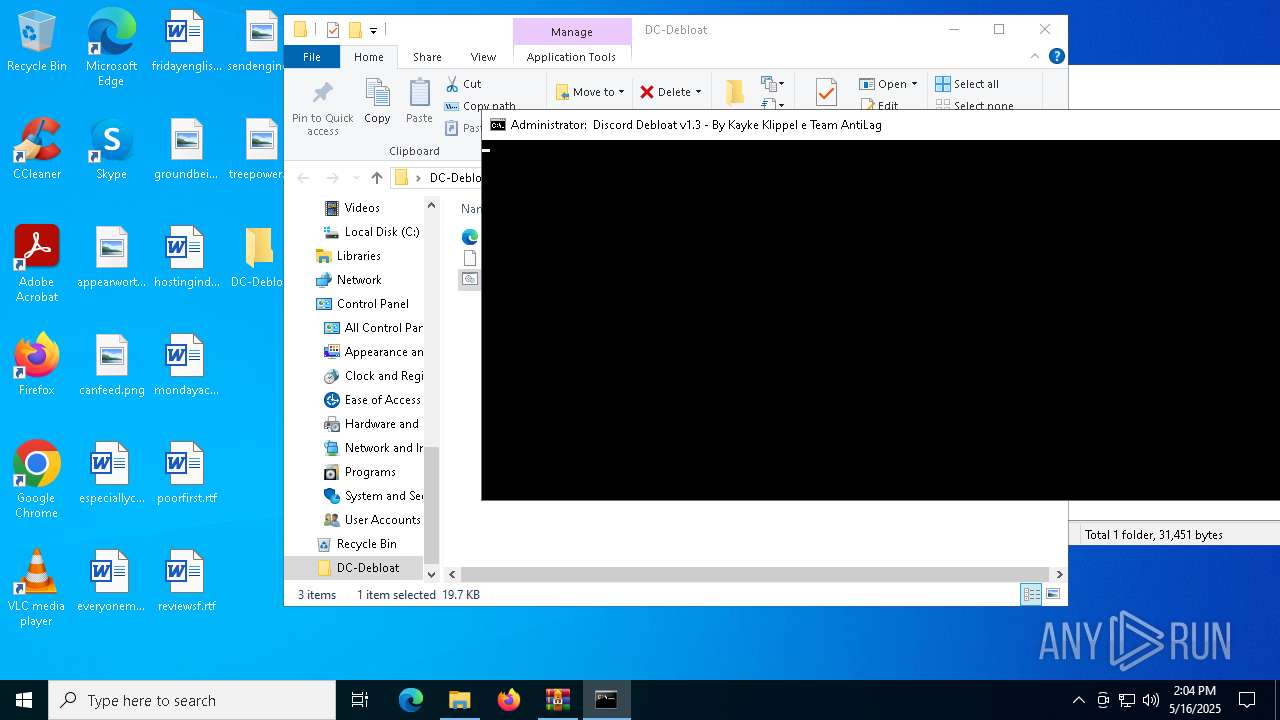Screen dimensions: 1280x720
Task: Click the Quick Access new folder icon
Action: (354, 30)
